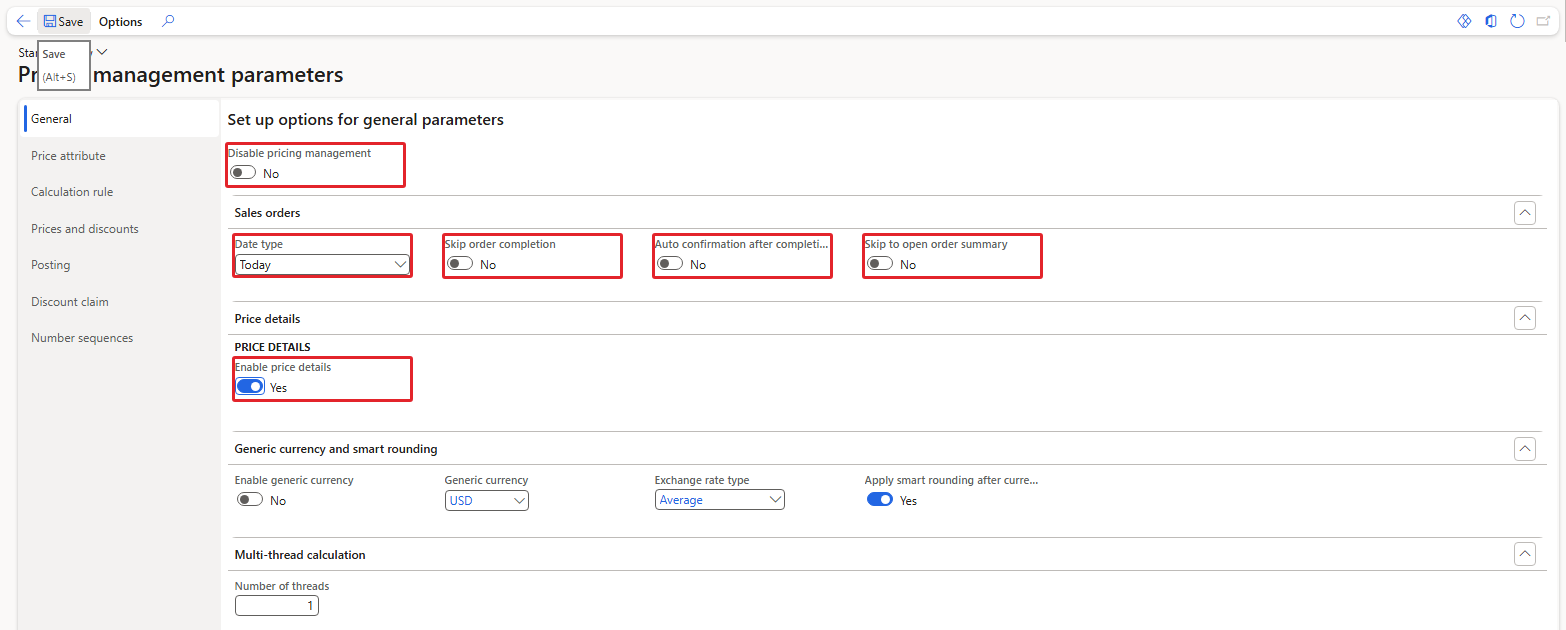Click the search magnifier icon
The height and width of the screenshot is (630, 1566).
(168, 21)
